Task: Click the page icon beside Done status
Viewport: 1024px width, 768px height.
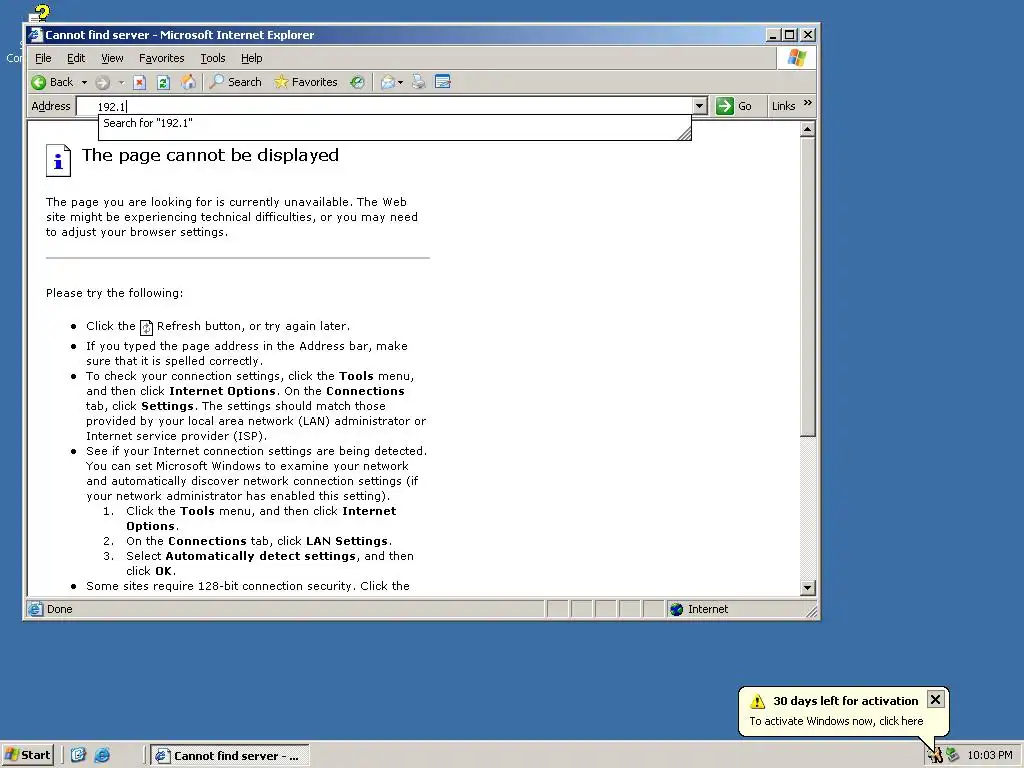Action: [35, 609]
